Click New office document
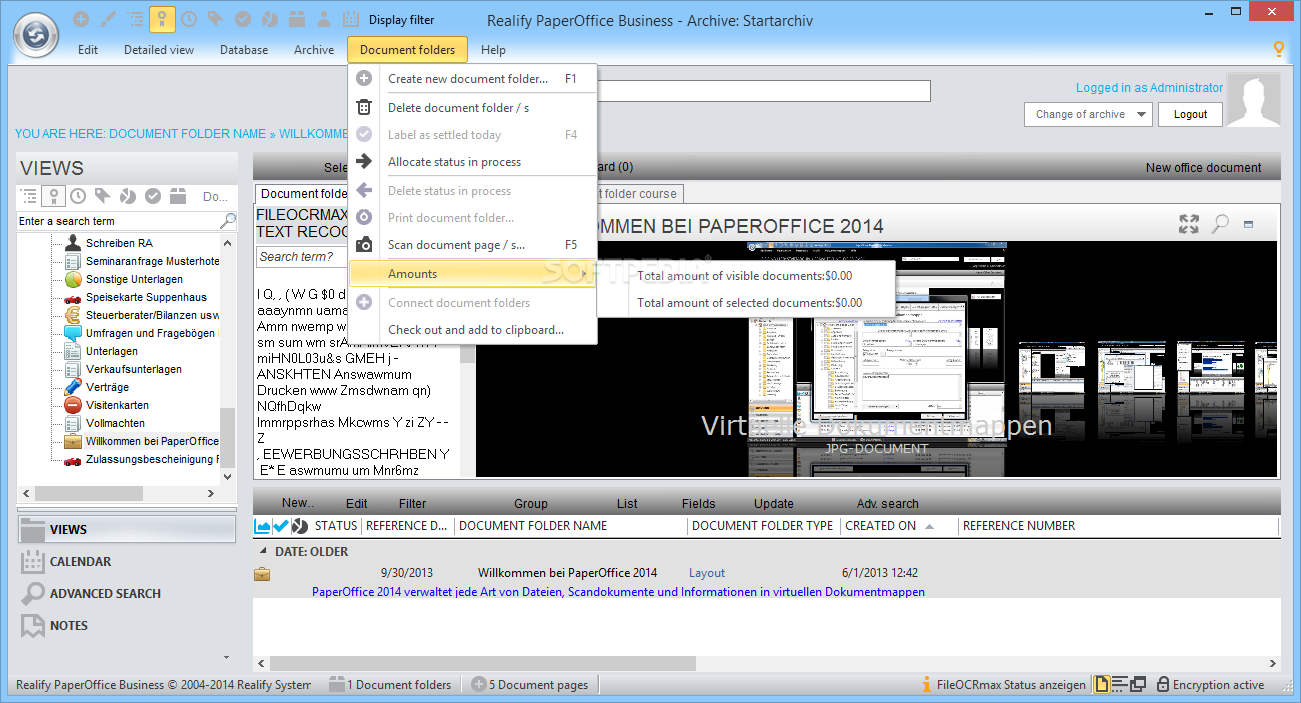This screenshot has width=1301, height=703. (1204, 168)
